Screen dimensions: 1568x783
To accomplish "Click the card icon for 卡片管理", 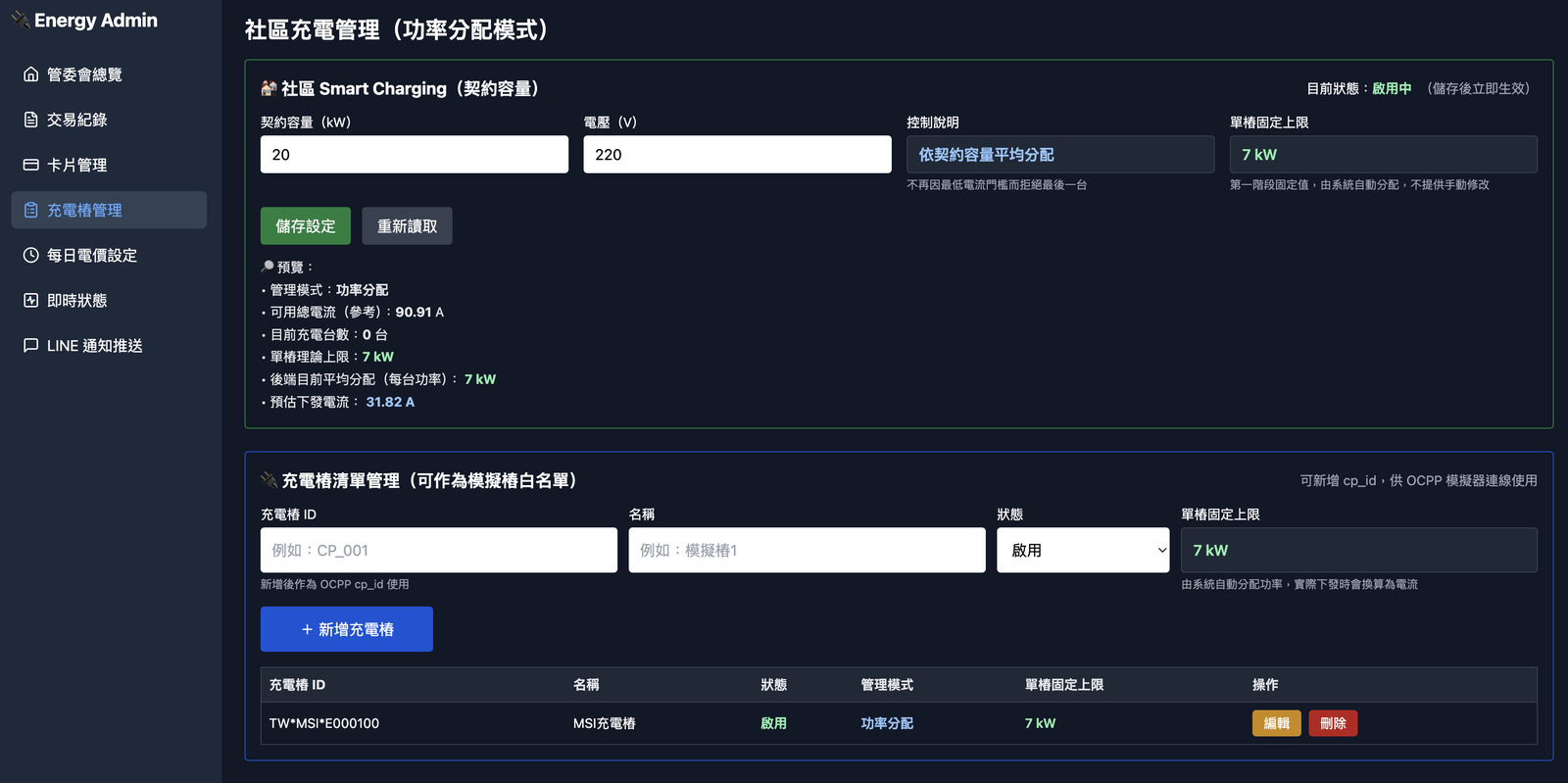I will point(30,165).
